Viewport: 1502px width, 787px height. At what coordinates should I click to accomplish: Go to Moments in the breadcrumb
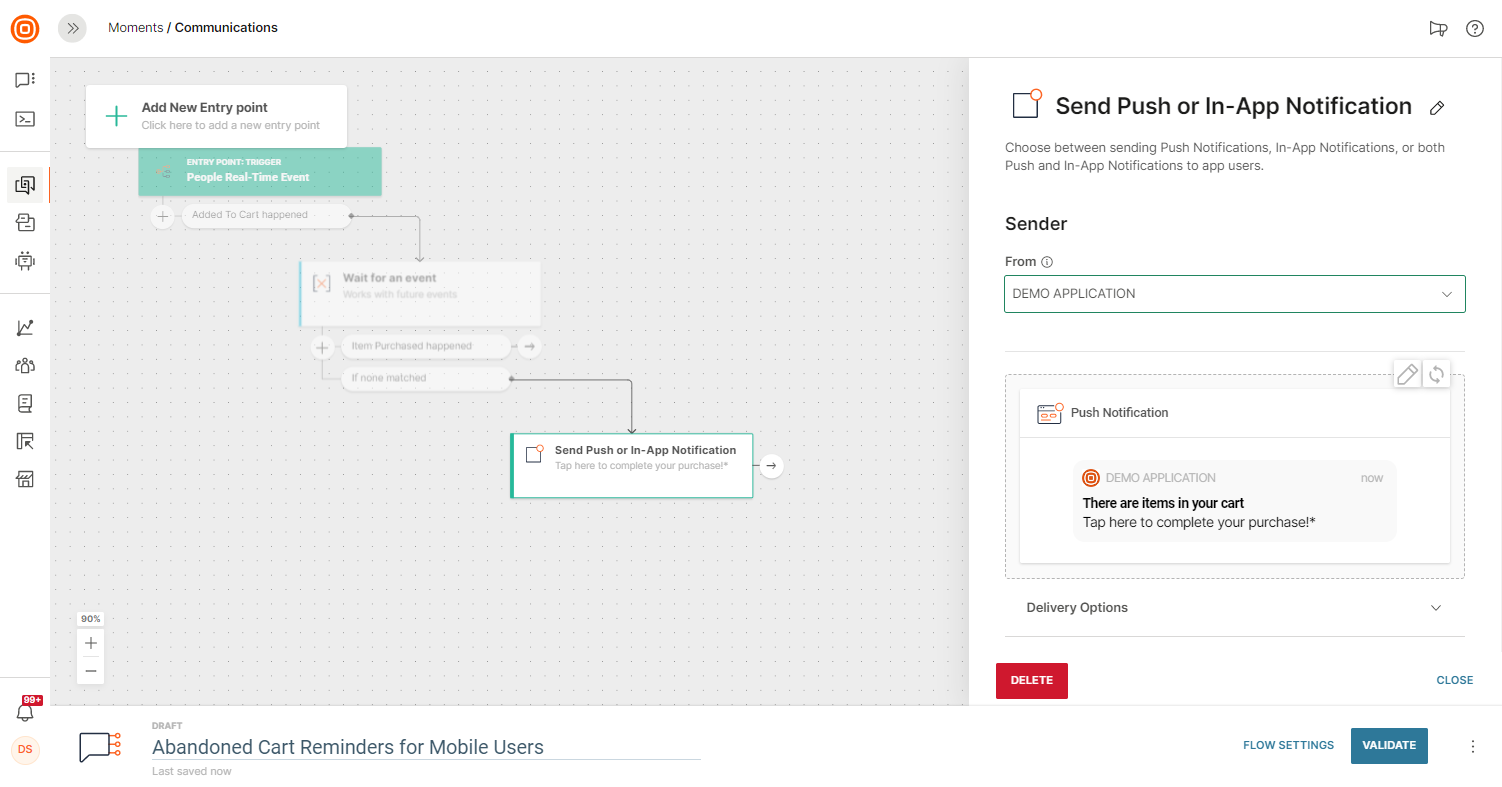135,28
